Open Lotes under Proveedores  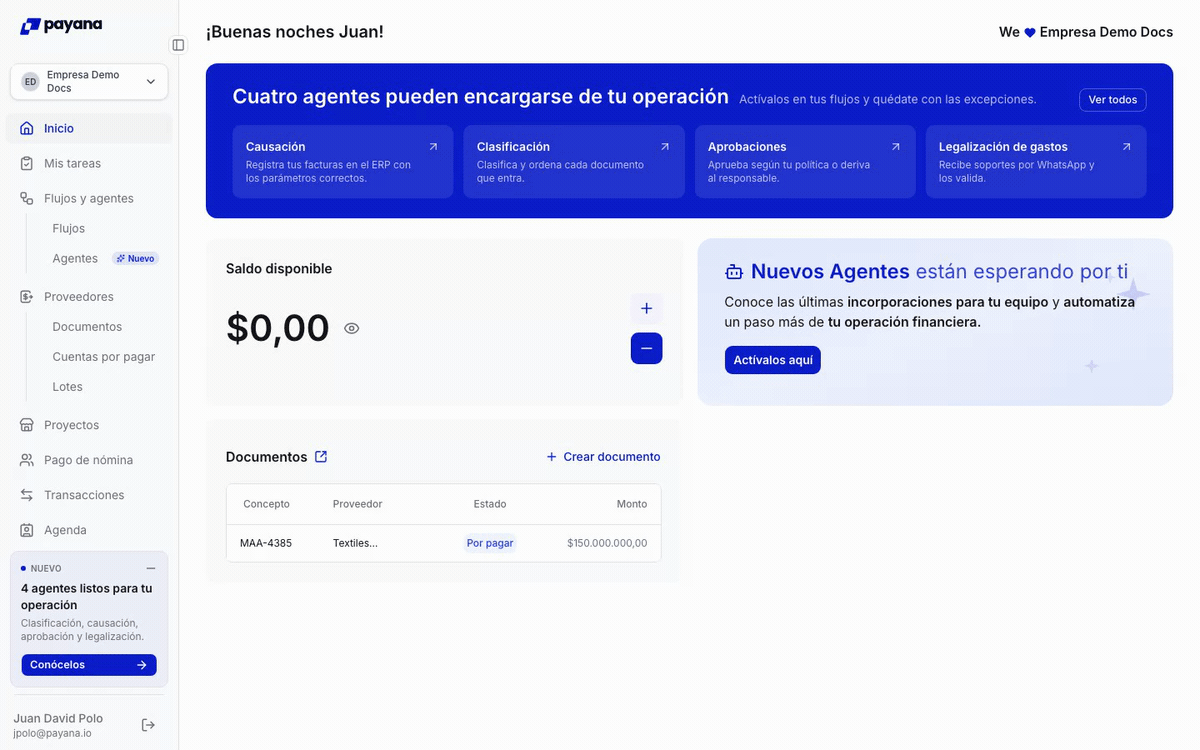tap(68, 387)
